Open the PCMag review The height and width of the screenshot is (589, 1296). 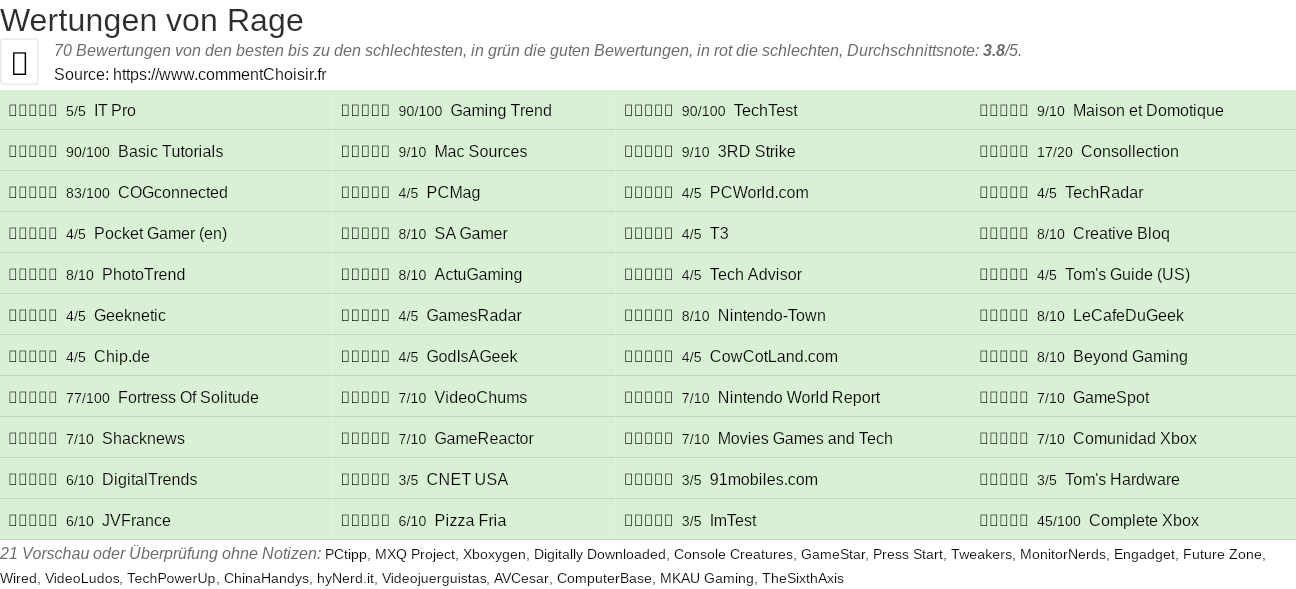click(x=453, y=193)
